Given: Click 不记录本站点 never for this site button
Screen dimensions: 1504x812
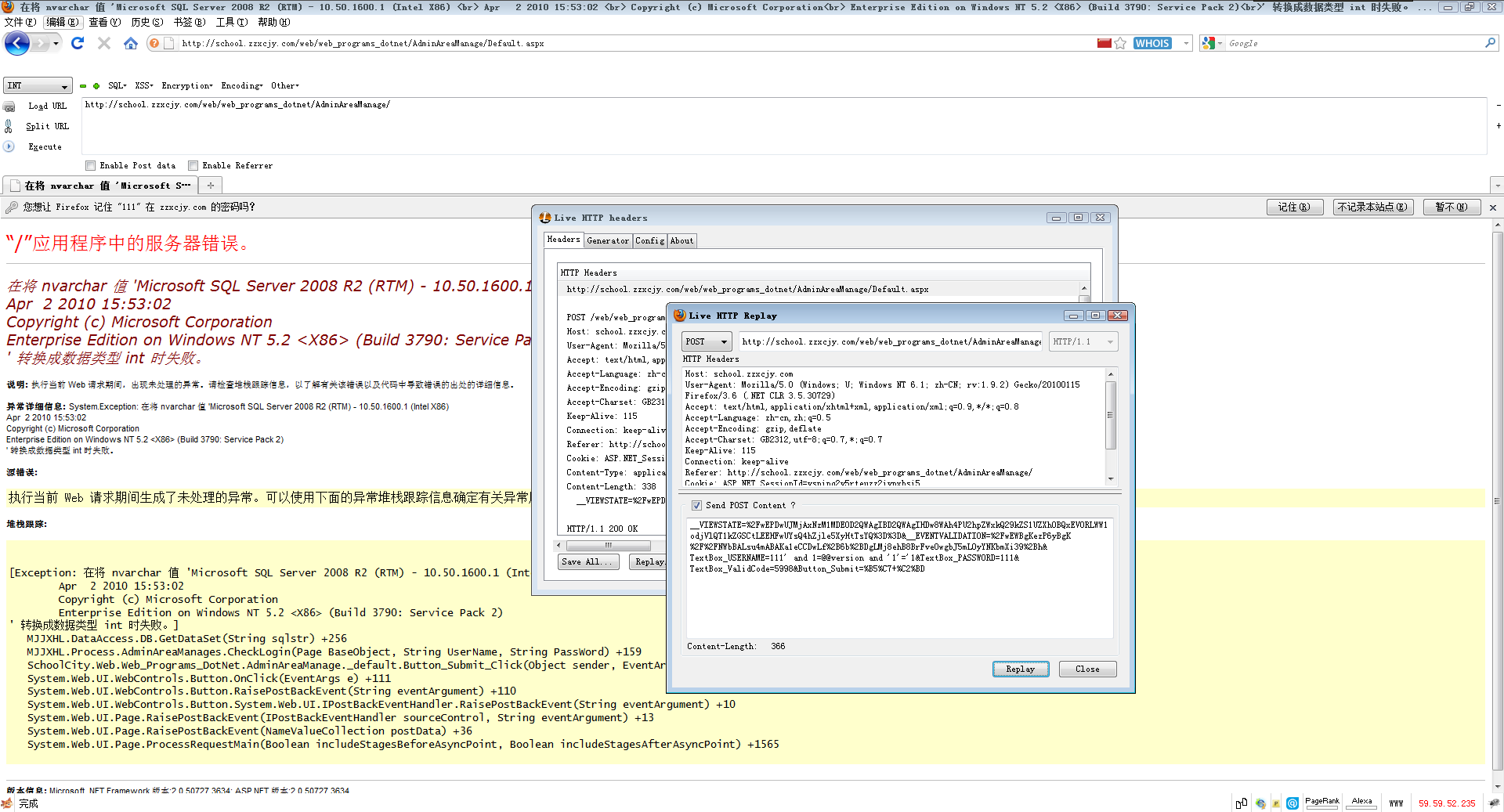Looking at the screenshot, I should tap(1372, 208).
